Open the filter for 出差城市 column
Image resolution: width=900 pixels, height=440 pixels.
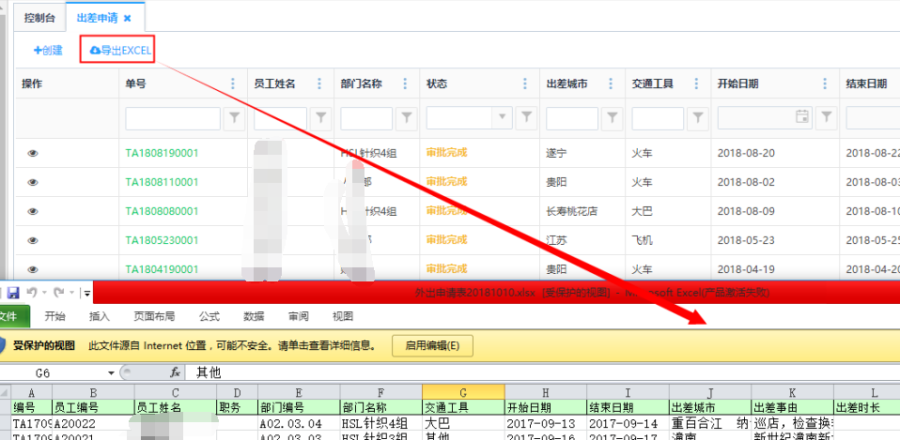[611, 118]
